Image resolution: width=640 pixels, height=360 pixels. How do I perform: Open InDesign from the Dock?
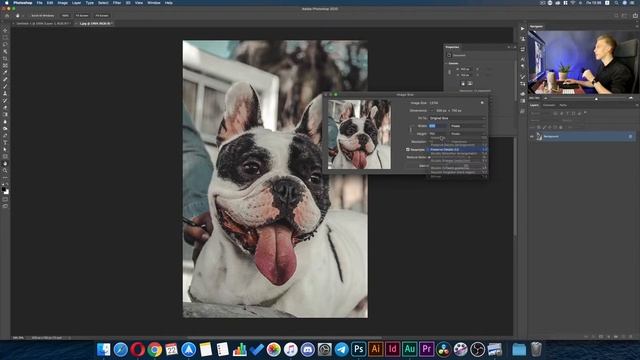tap(392, 349)
